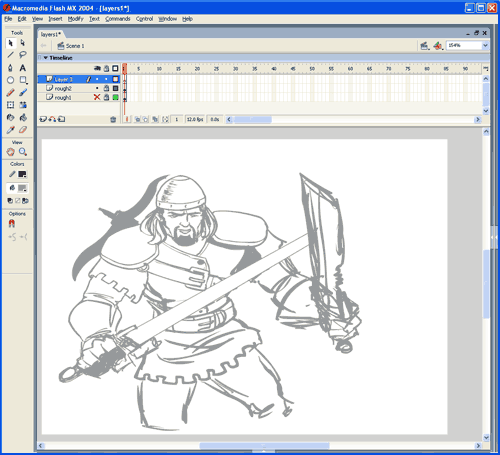Click the playhead at frame 1

point(124,69)
